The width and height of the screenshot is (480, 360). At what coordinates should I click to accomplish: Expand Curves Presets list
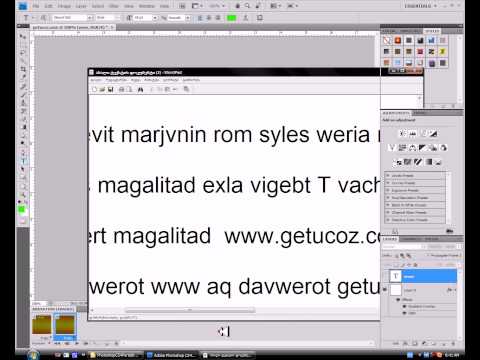point(388,183)
